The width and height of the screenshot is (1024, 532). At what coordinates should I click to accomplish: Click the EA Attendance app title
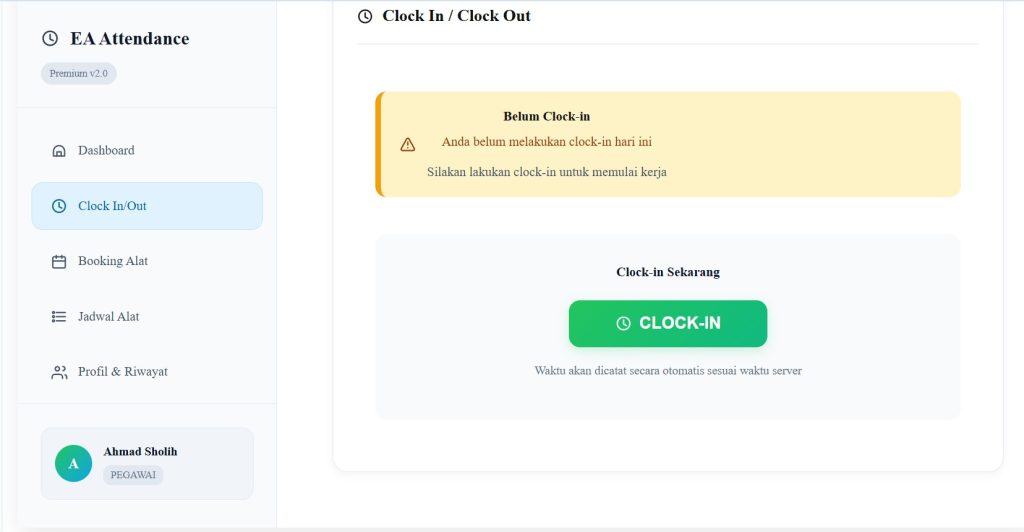(129, 39)
